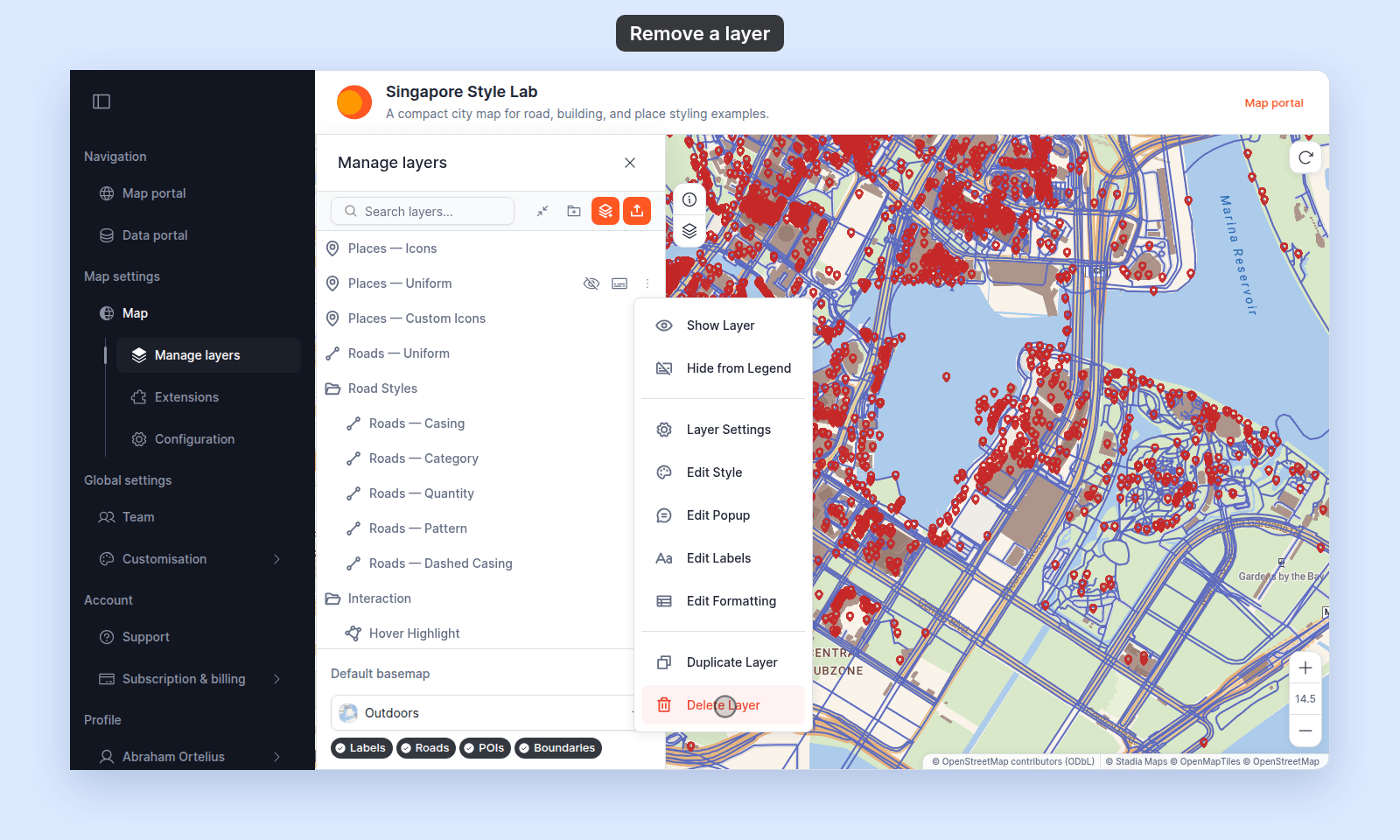
Task: Toggle the sidebar collapse icon
Action: tap(101, 101)
